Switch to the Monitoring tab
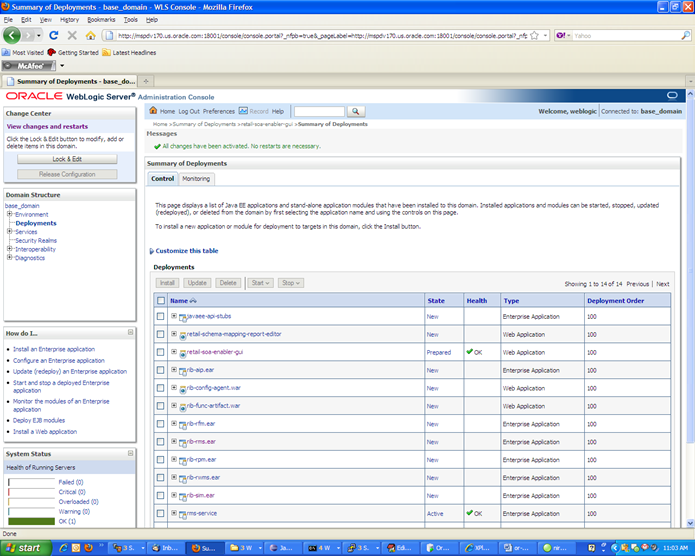Image resolution: width=696 pixels, height=557 pixels. [x=196, y=178]
